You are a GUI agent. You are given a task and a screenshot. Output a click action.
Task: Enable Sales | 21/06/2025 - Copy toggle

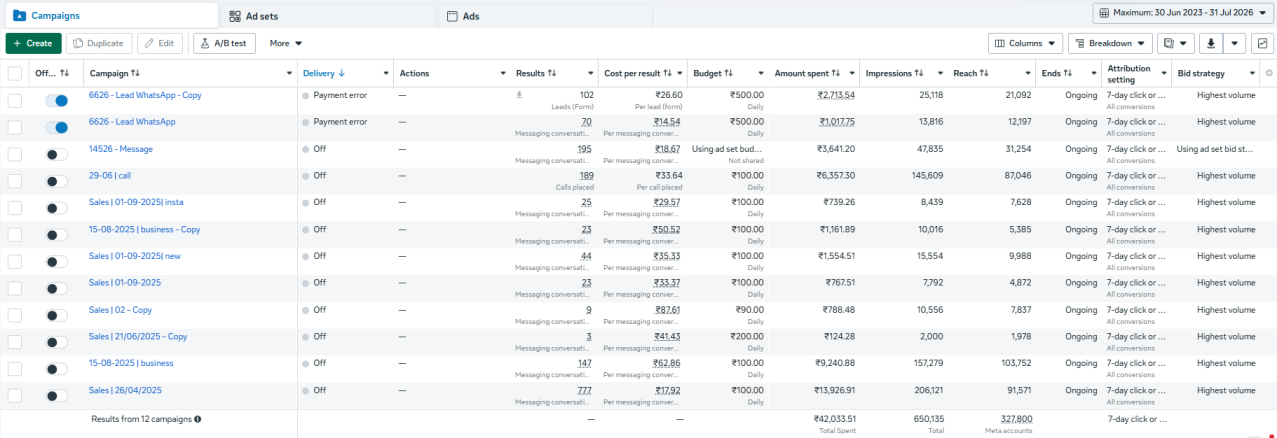(57, 342)
